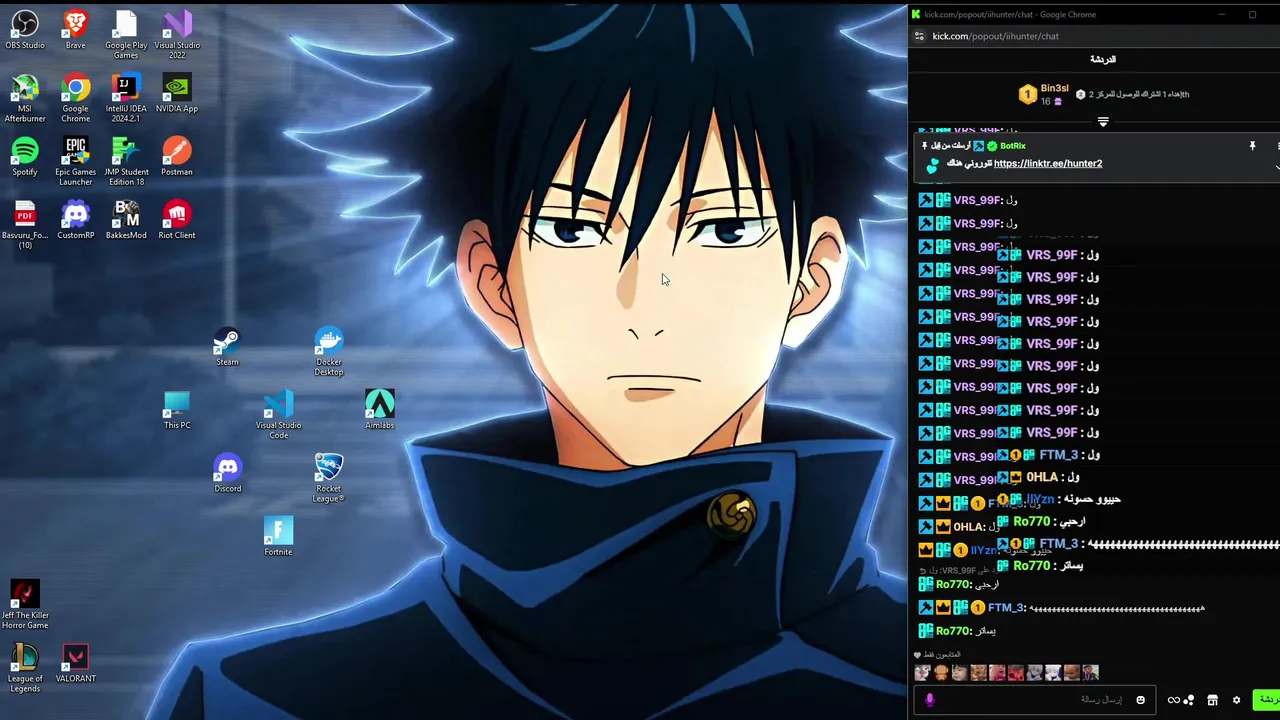1280x720 pixels.
Task: Select the JMP Student Edition 18 icon
Action: (126, 161)
